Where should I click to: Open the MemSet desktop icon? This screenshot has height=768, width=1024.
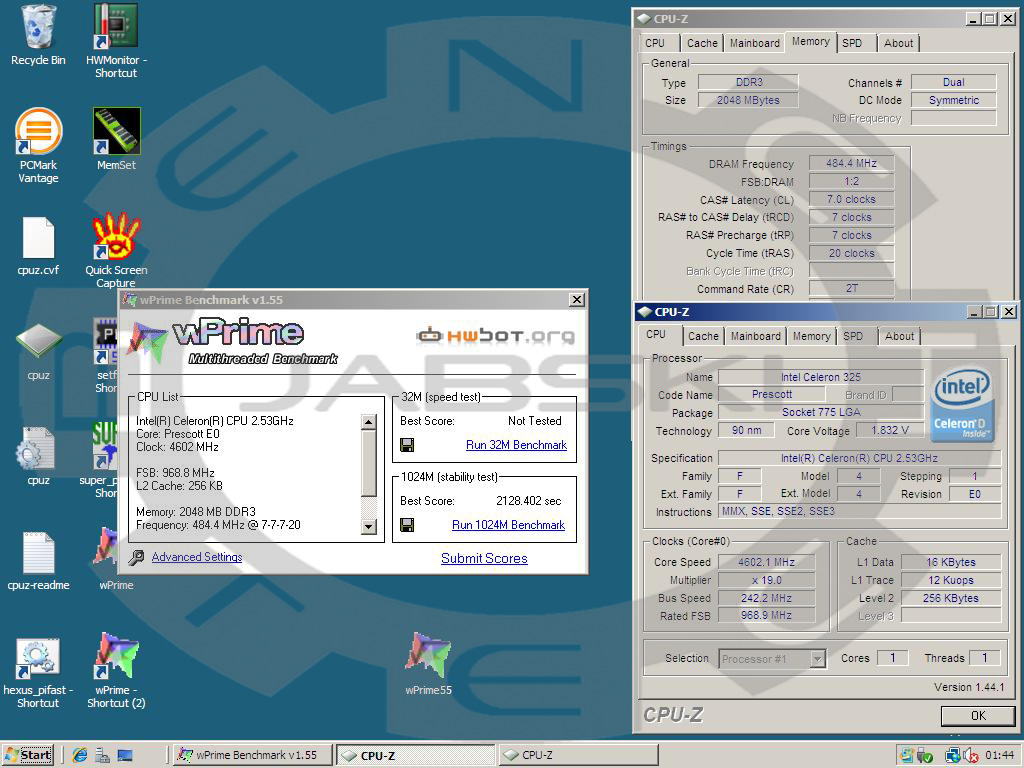click(x=116, y=131)
